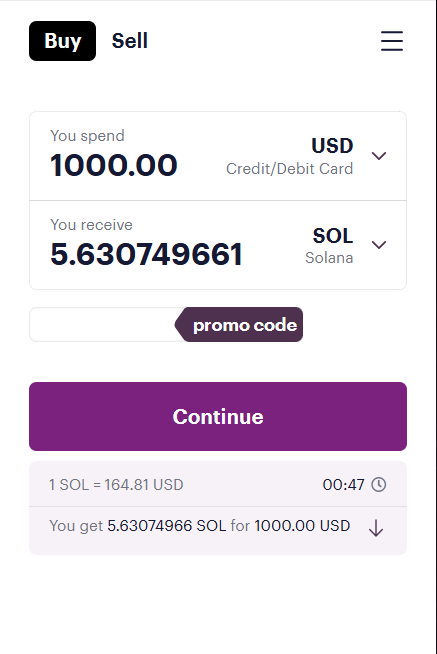Click the You spend label

pos(87,136)
